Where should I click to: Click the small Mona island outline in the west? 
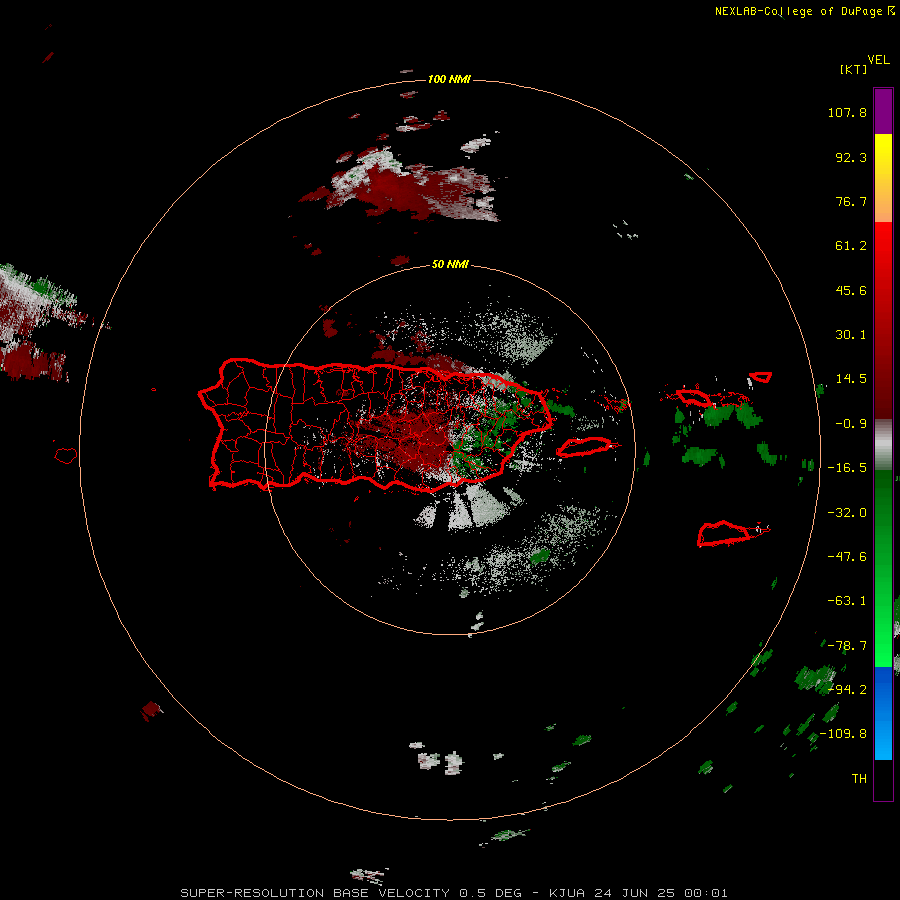66,455
